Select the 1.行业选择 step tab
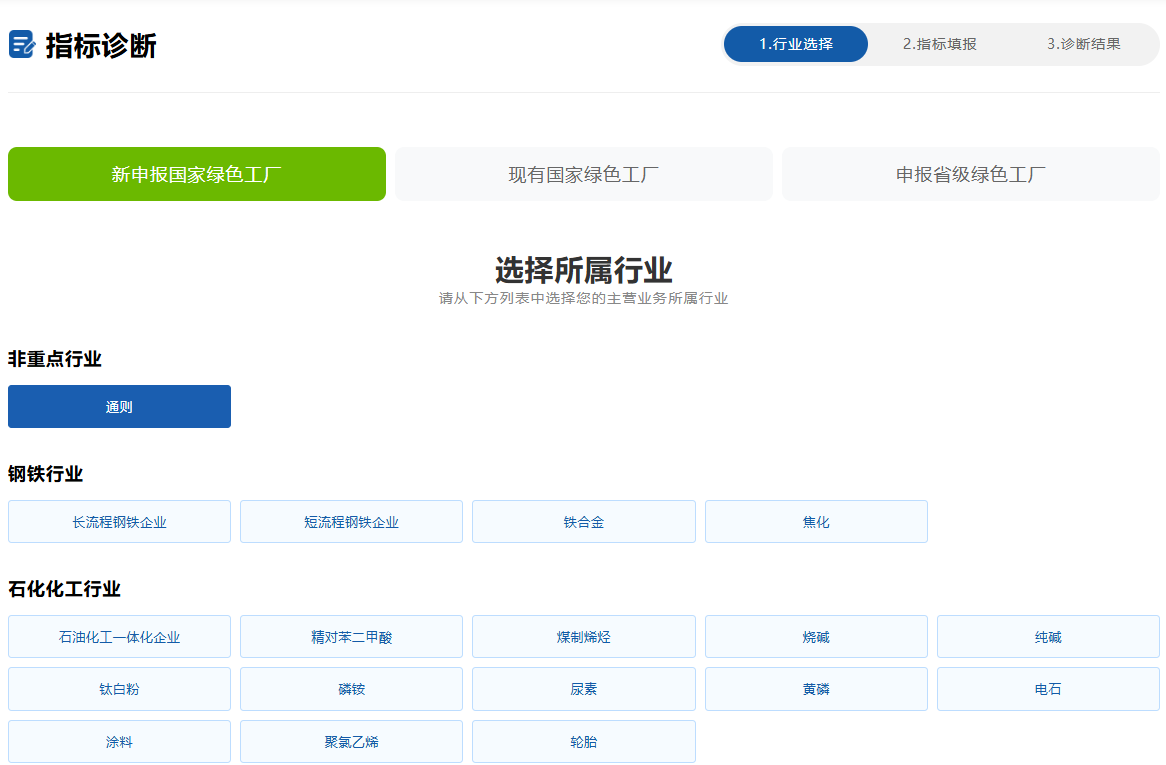 [795, 44]
